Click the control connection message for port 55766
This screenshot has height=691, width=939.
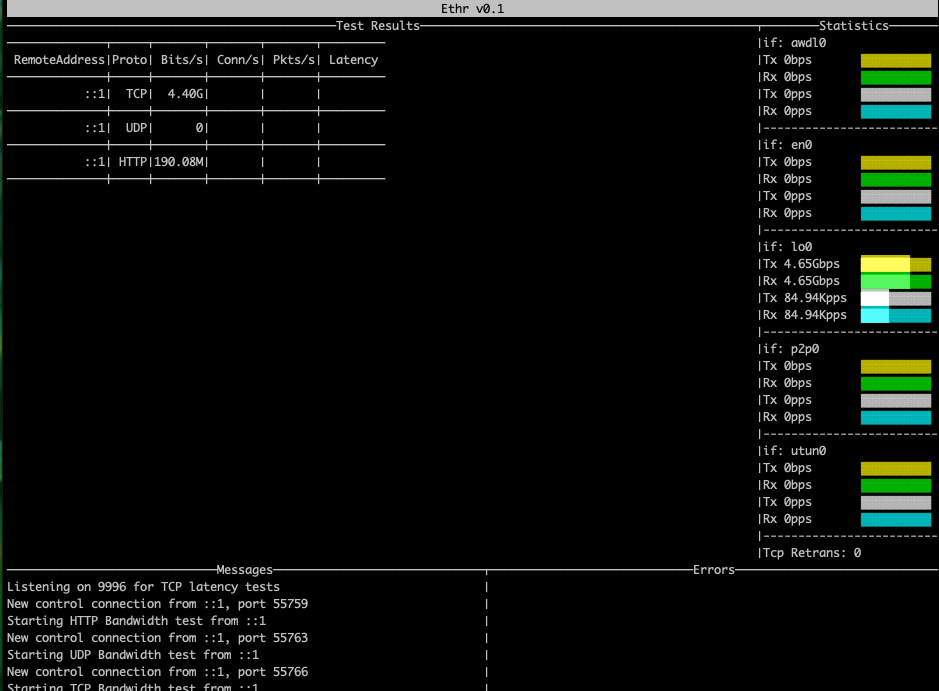pyautogui.click(x=157, y=672)
